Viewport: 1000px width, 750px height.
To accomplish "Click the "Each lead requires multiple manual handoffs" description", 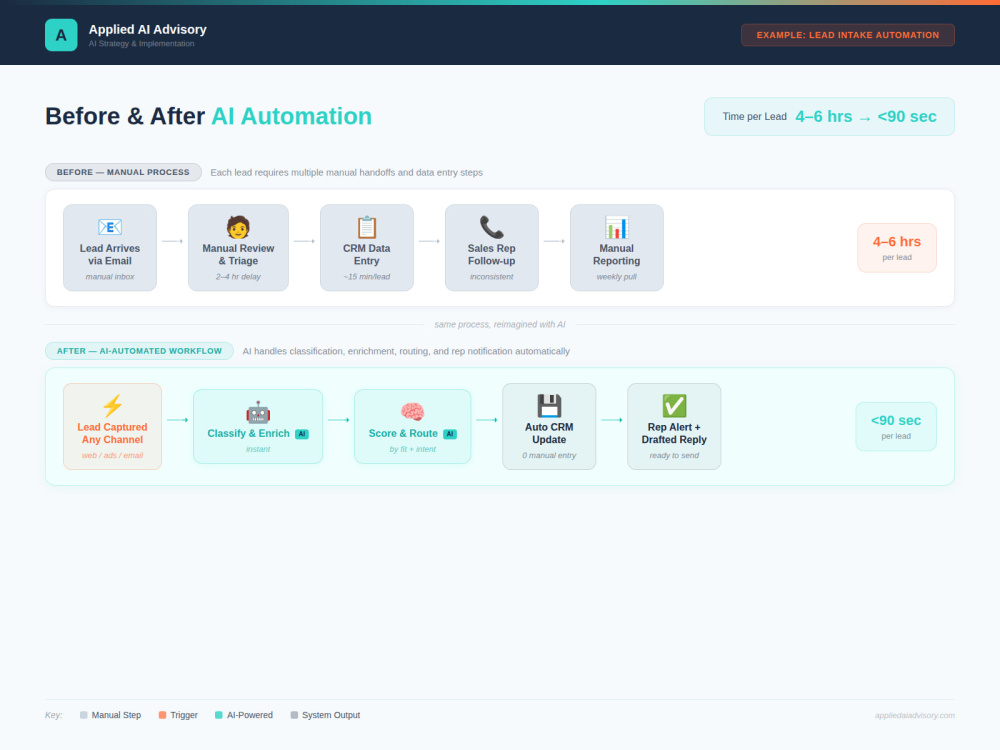I will pos(346,172).
